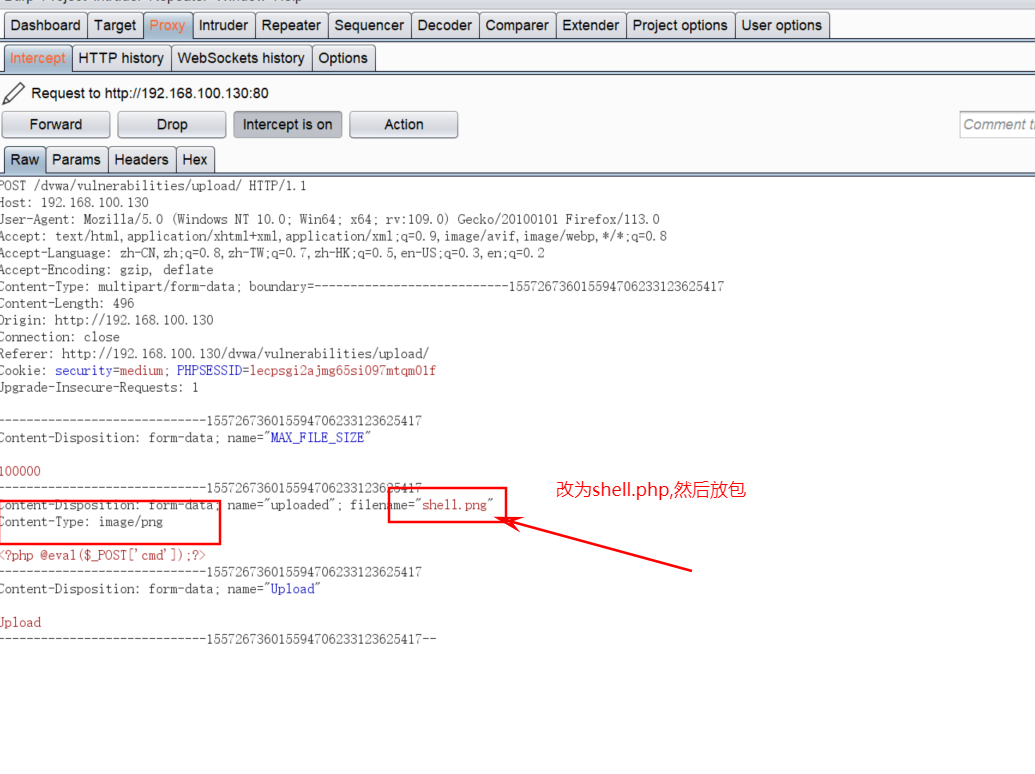The height and width of the screenshot is (774, 1035).
Task: Select the Raw view tab
Action: [25, 160]
